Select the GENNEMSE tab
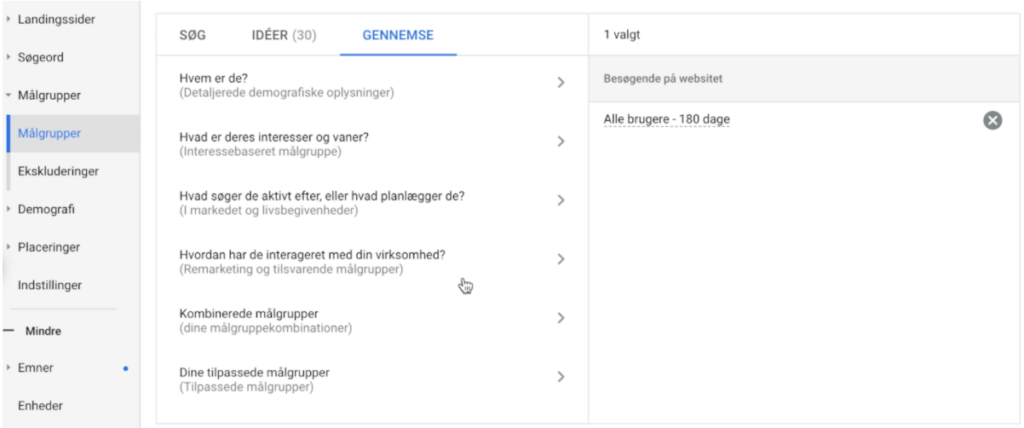The width and height of the screenshot is (1024, 428). [x=398, y=35]
